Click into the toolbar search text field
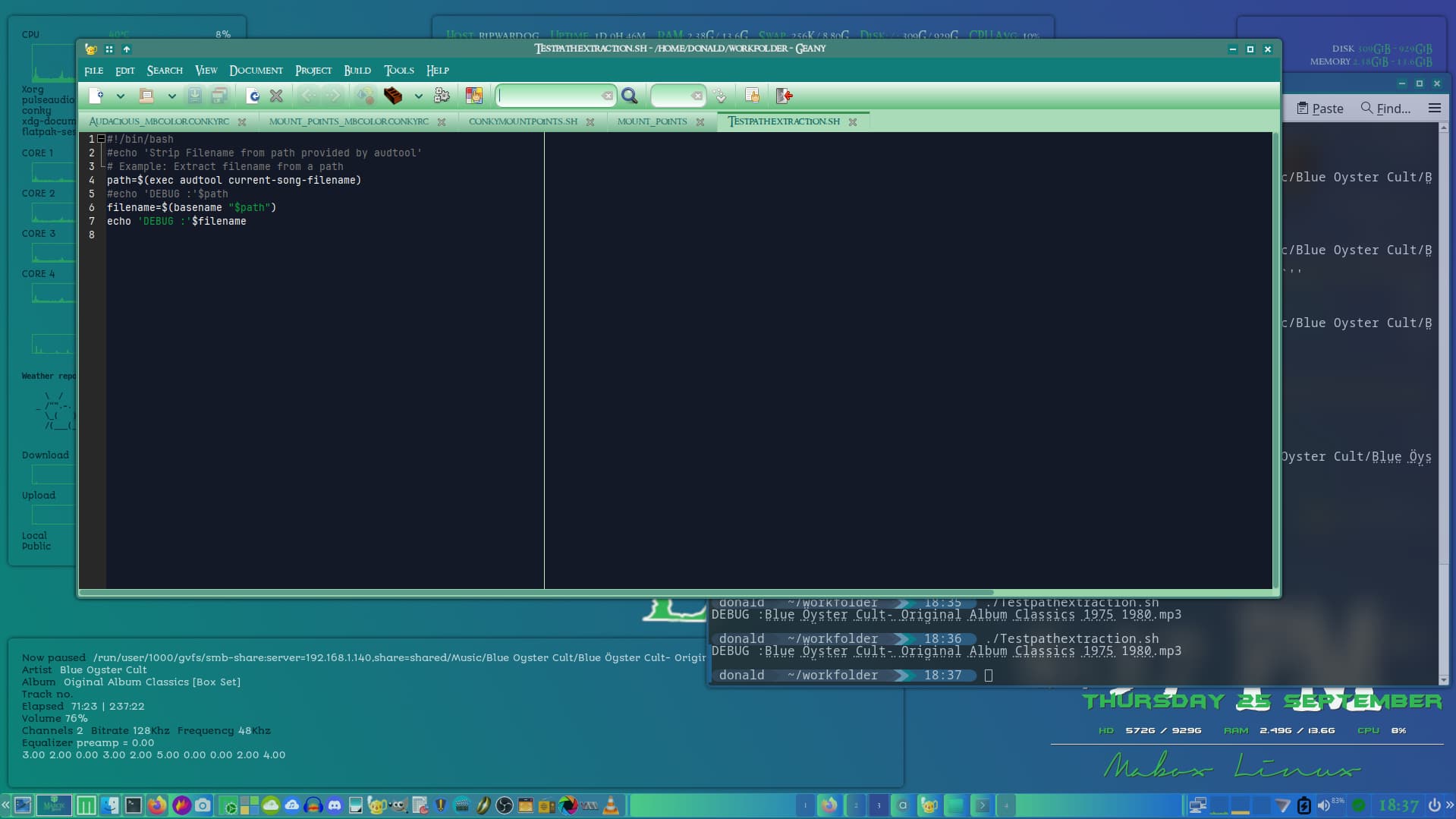 pos(550,96)
